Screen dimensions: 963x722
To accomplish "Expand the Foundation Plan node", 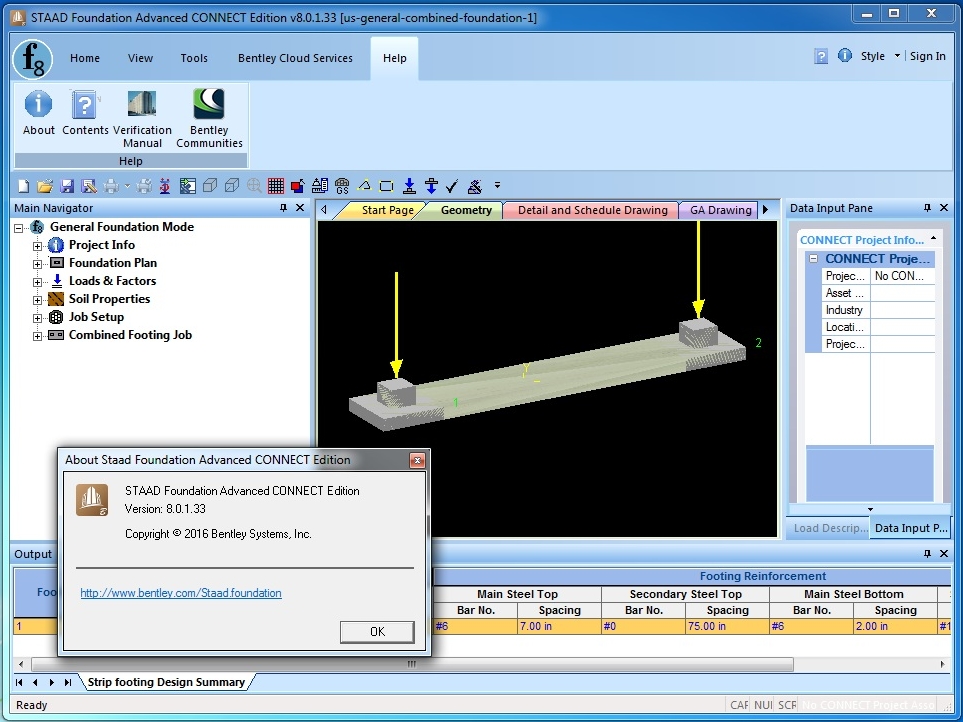I will click(37, 263).
